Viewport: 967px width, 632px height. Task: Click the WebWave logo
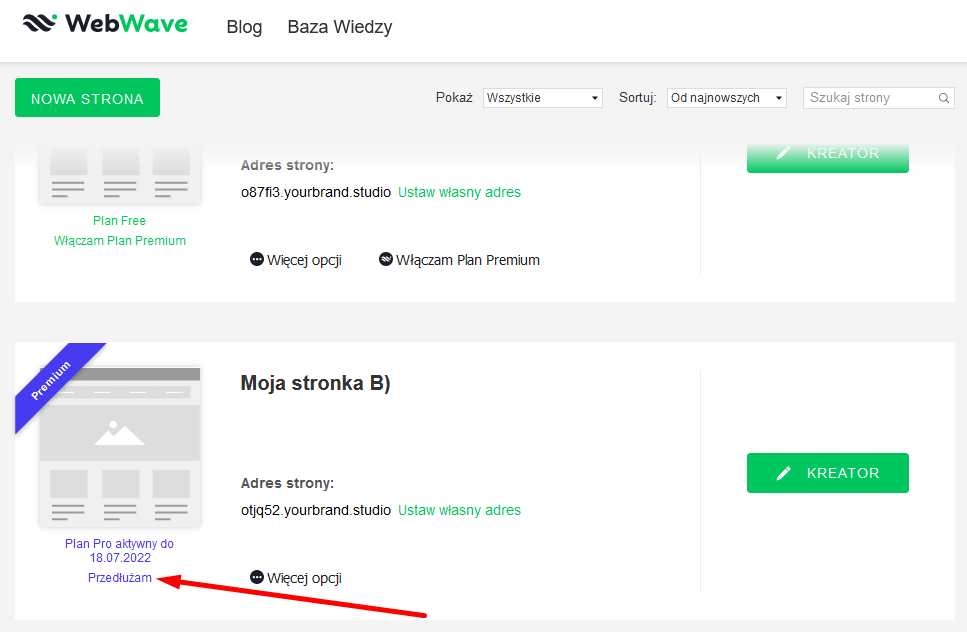click(105, 24)
